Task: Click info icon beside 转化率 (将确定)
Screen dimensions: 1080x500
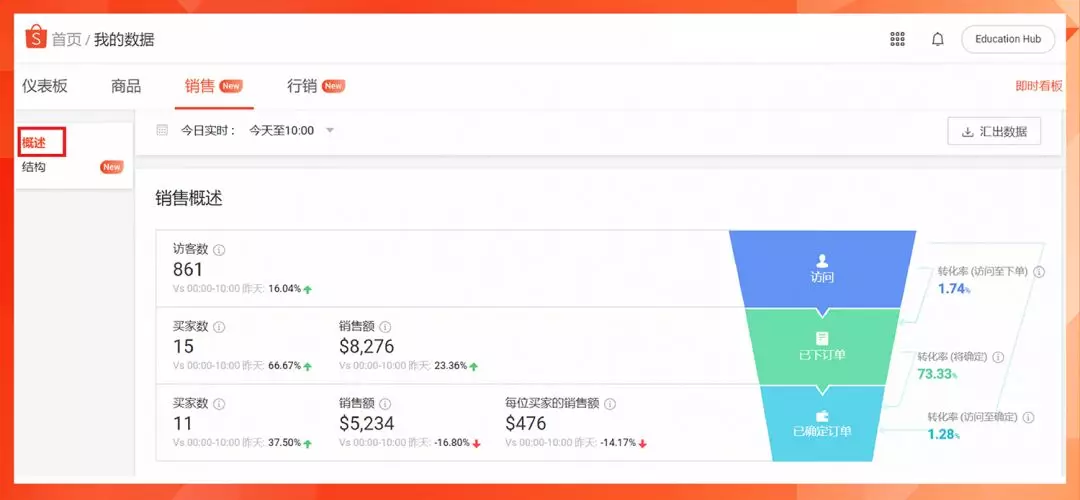Action: tap(998, 357)
